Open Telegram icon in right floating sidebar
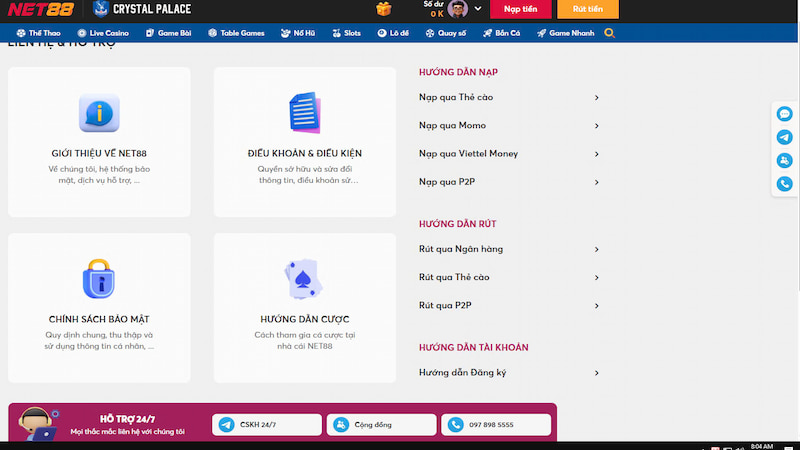Image resolution: width=800 pixels, height=450 pixels. tap(785, 138)
